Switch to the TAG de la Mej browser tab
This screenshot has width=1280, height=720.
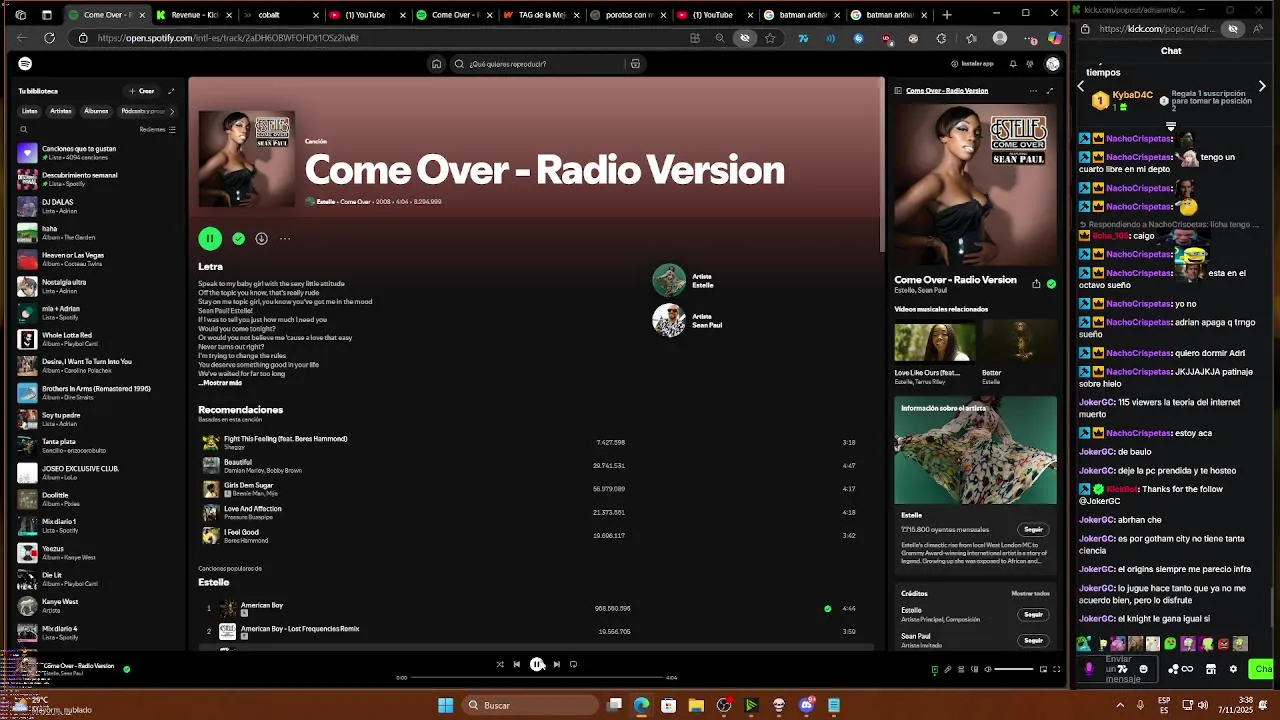coord(540,15)
